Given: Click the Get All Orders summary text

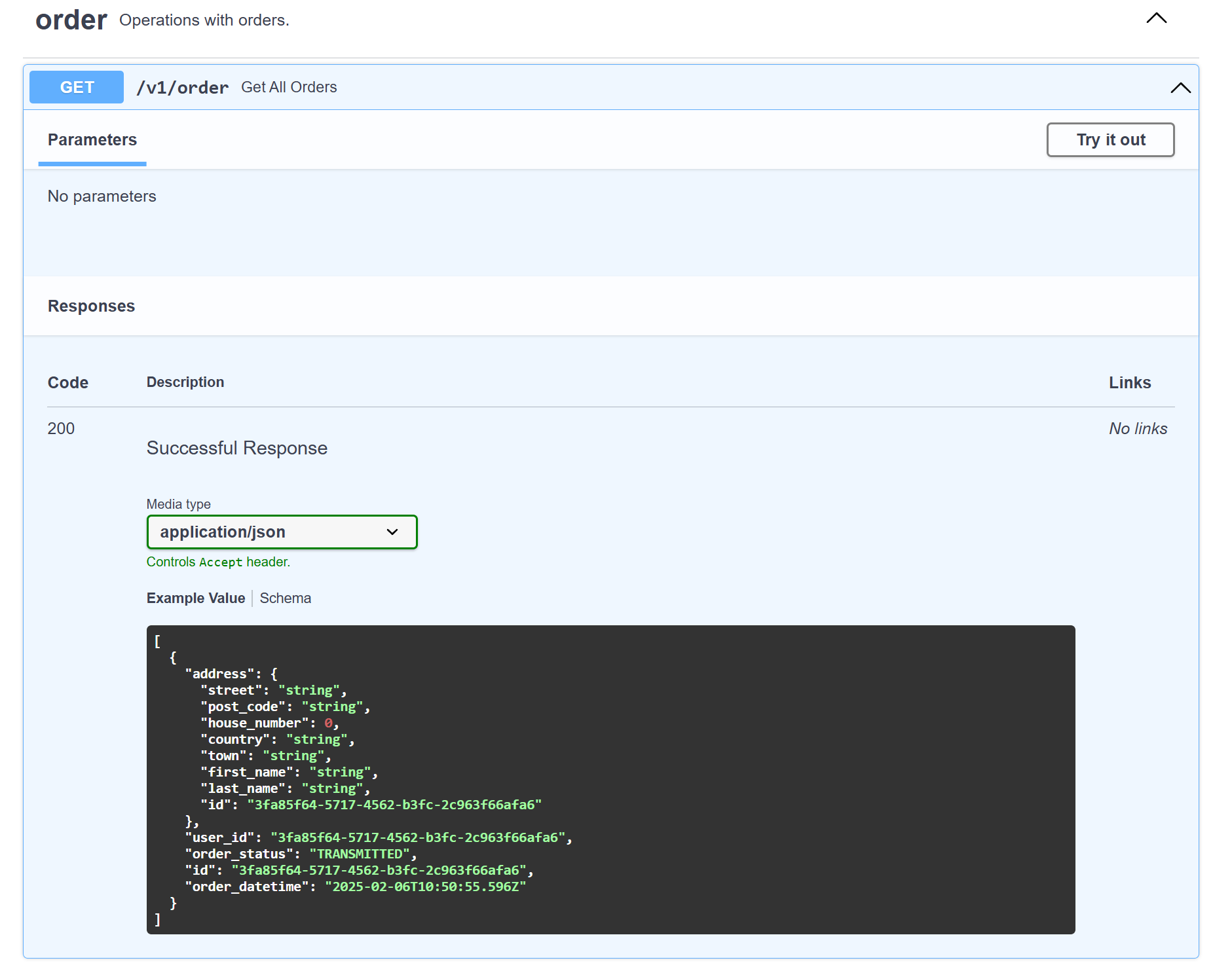Looking at the screenshot, I should 289,87.
